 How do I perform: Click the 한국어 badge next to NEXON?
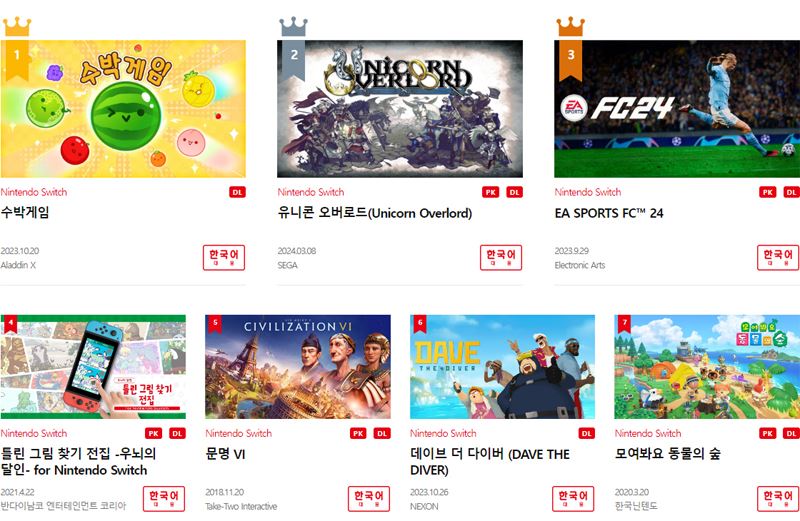click(x=573, y=499)
